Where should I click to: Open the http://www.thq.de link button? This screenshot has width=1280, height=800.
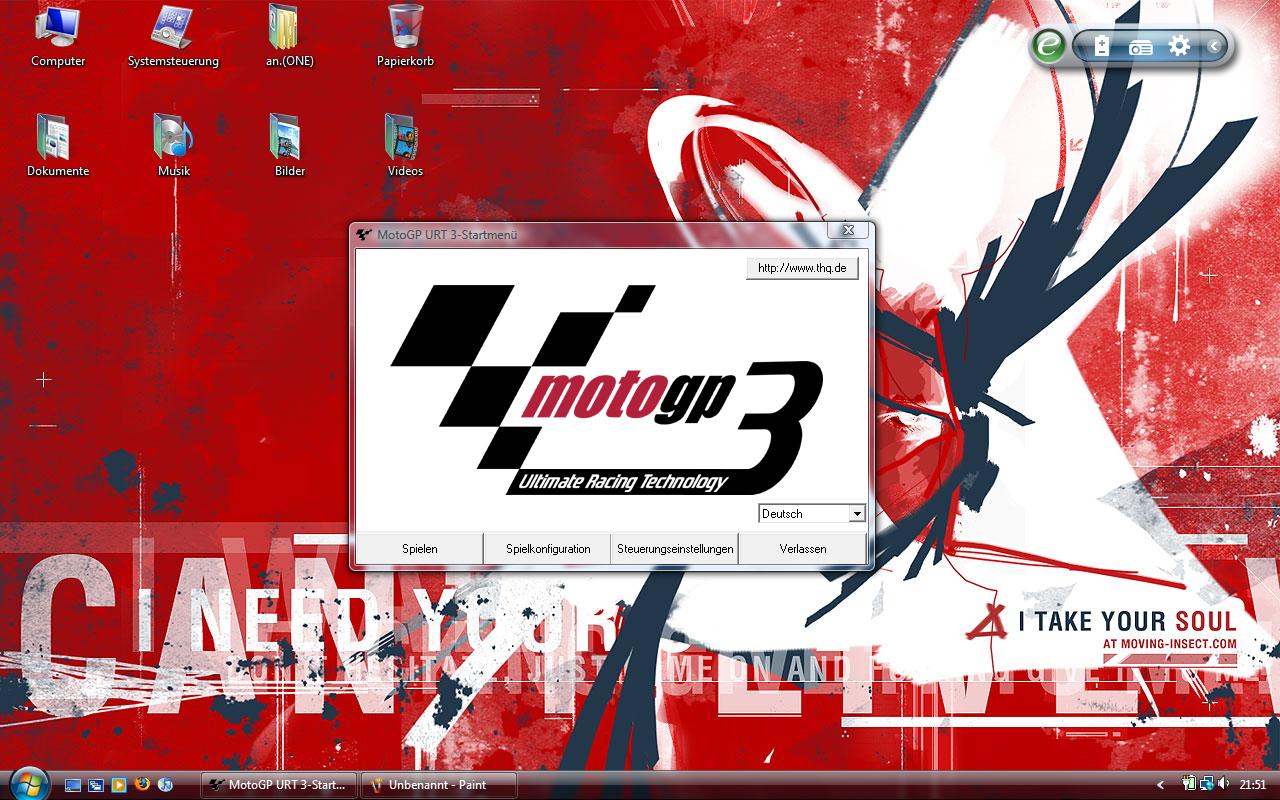click(x=802, y=268)
